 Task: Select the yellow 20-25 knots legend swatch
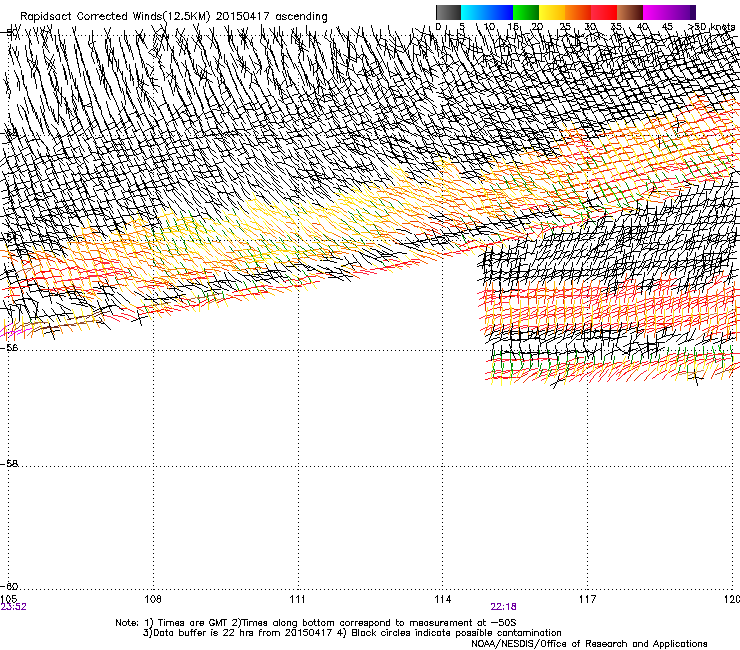pyautogui.click(x=552, y=12)
